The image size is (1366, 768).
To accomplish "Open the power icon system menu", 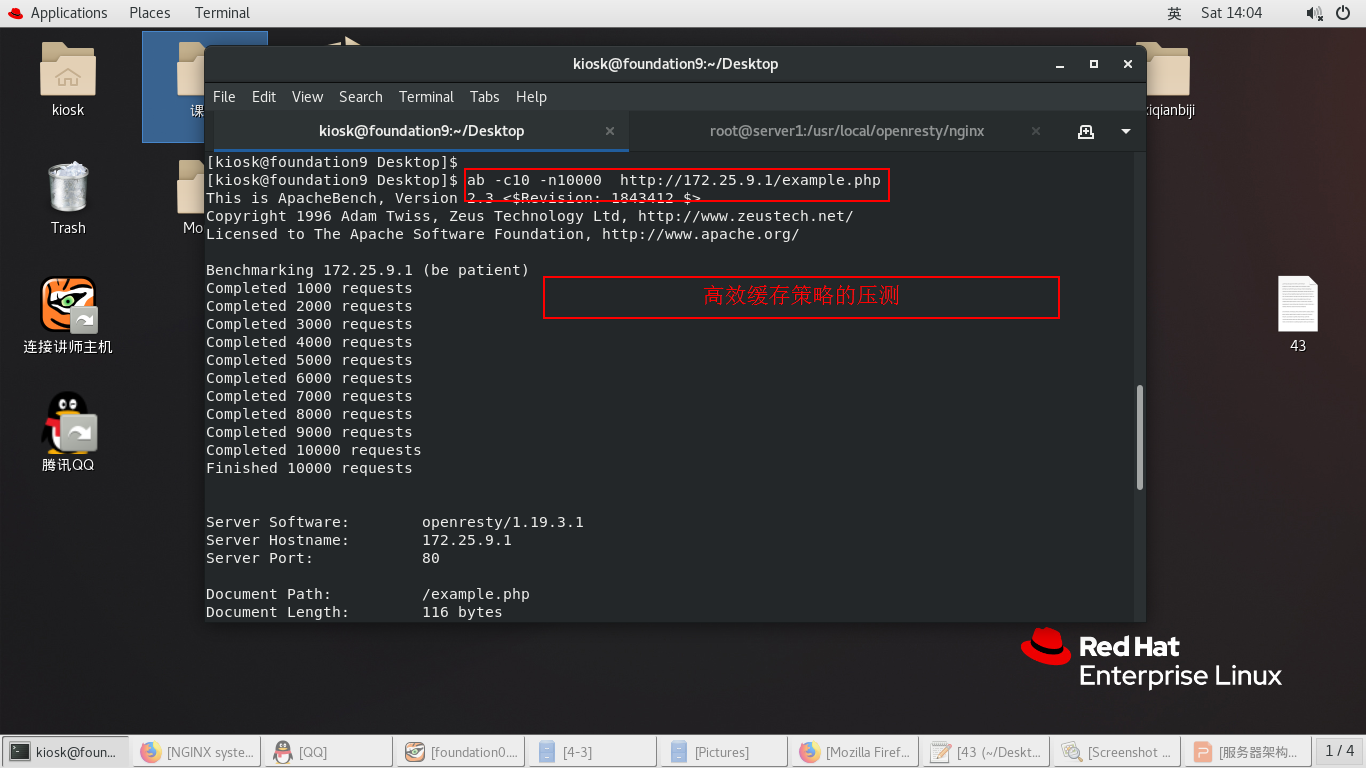I will (1343, 13).
